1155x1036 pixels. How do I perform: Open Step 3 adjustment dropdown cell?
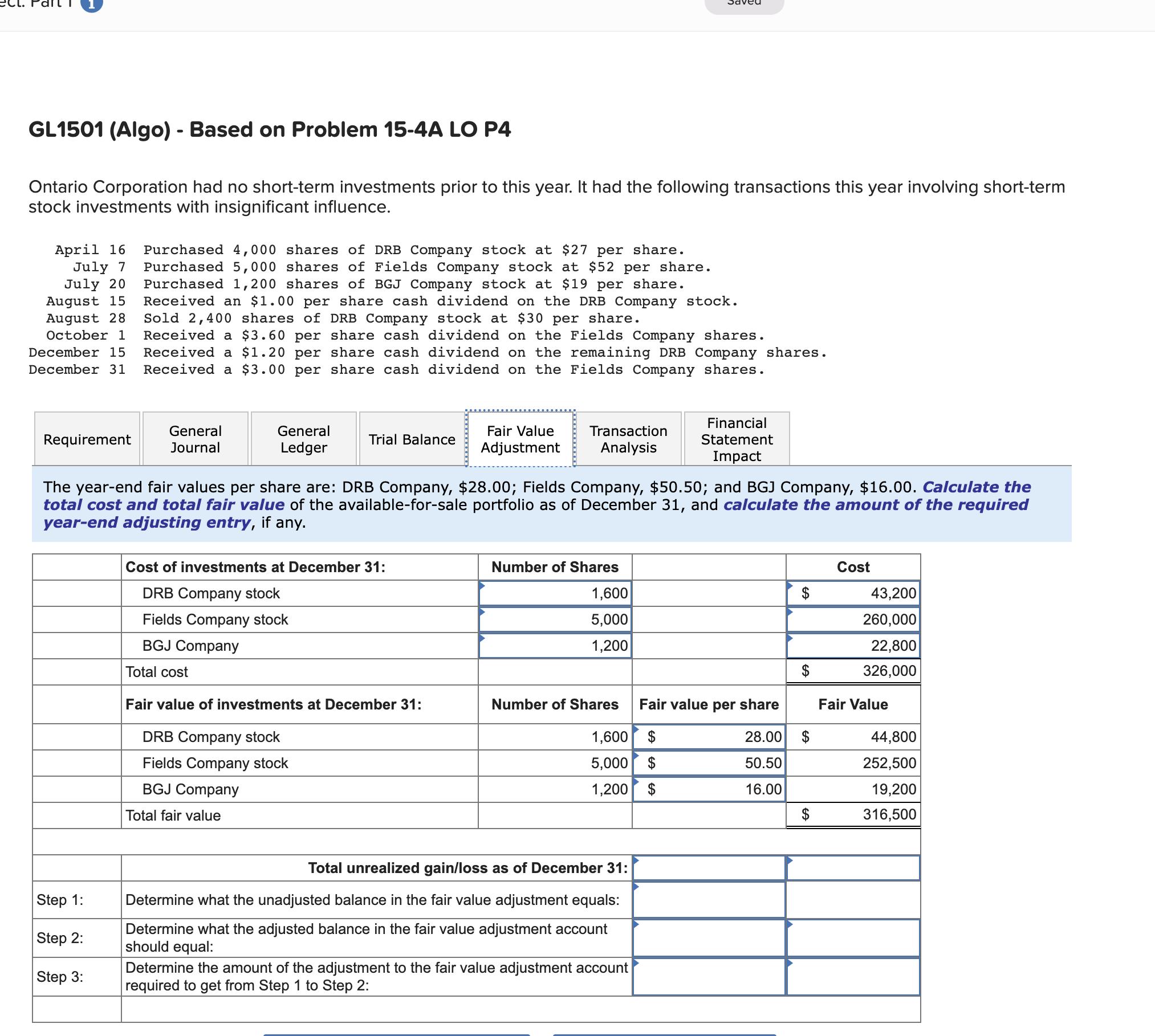click(x=709, y=977)
